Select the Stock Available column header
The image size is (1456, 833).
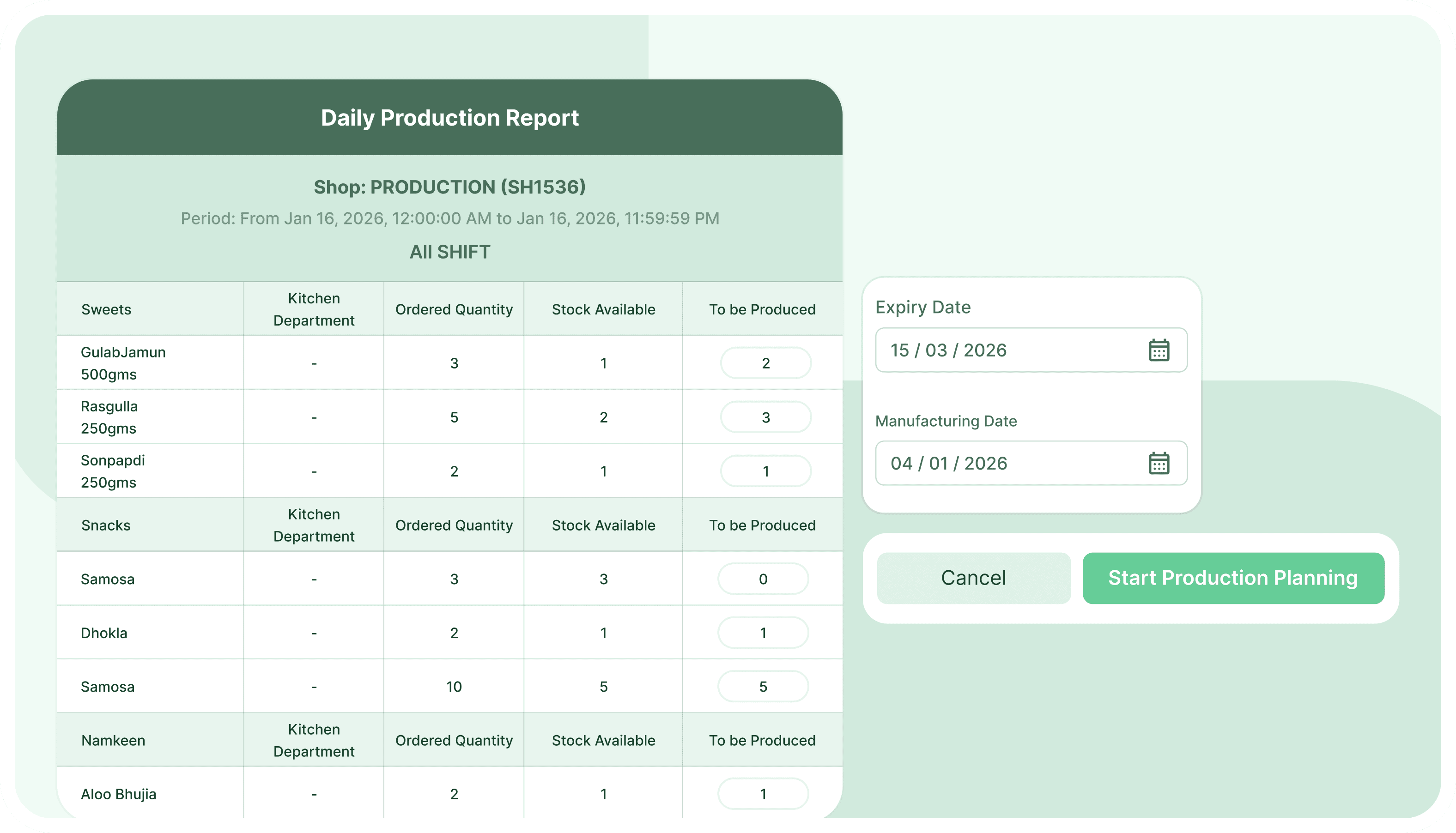click(603, 309)
